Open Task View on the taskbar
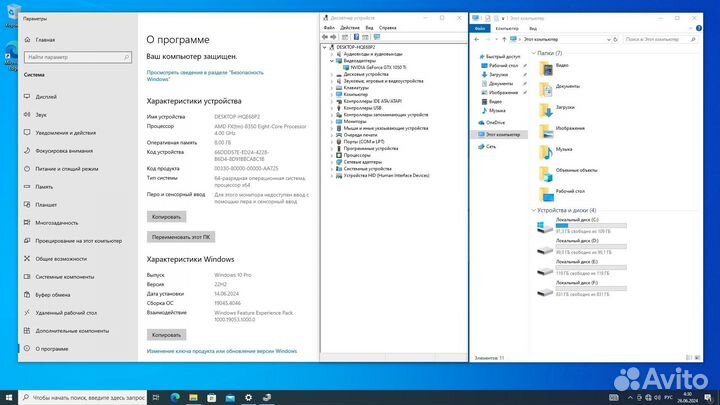The width and height of the screenshot is (720, 405). tap(156, 398)
